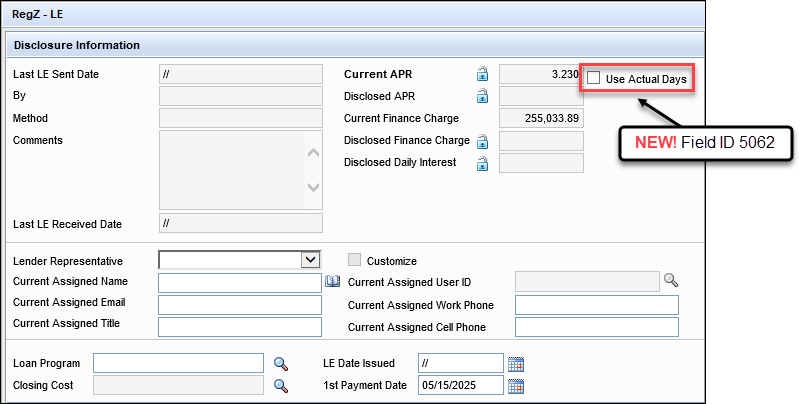
Task: Check the Customize checkbox
Action: (354, 260)
